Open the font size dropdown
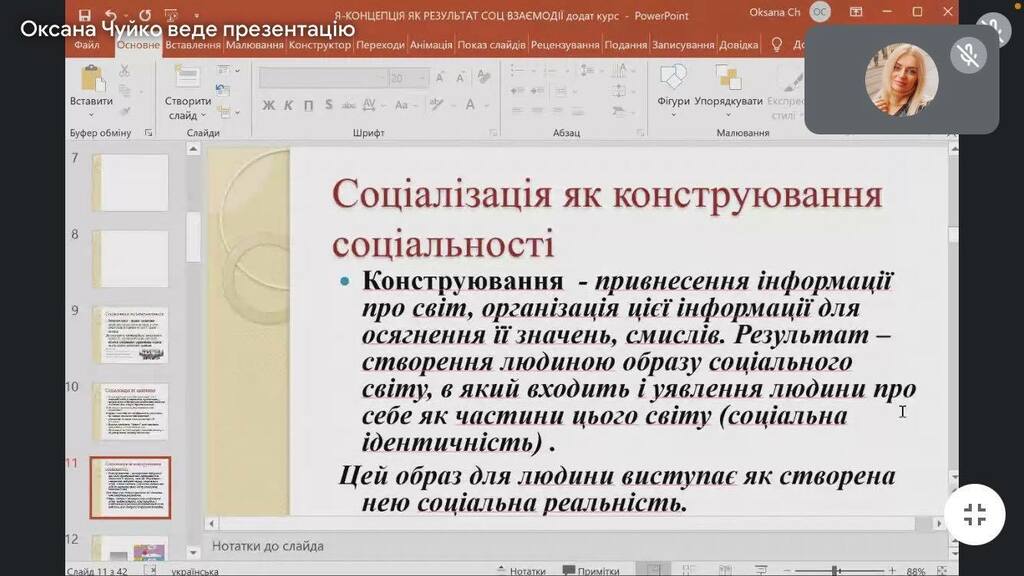This screenshot has height=576, width=1024. 425,78
